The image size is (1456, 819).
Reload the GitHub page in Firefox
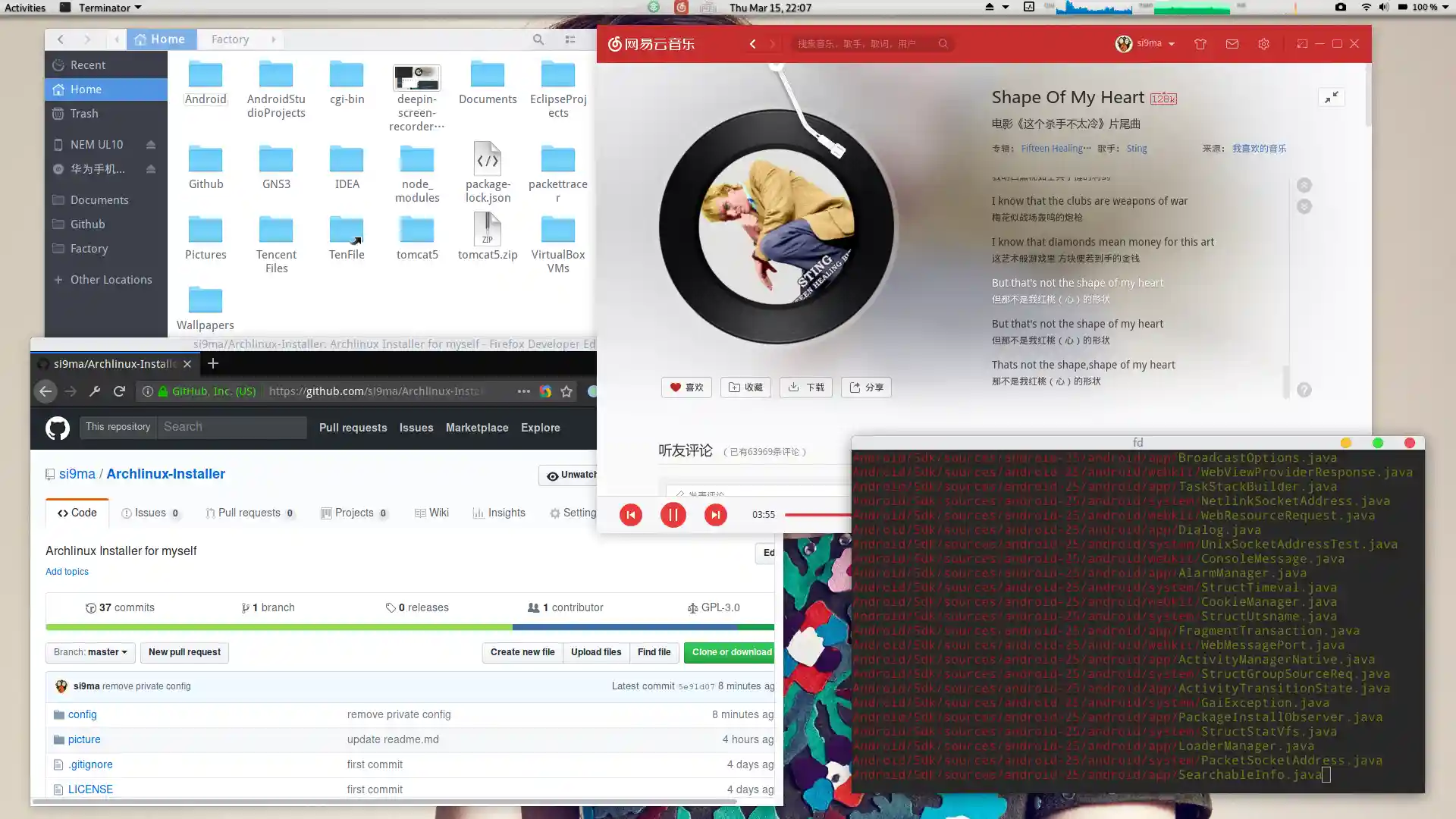pos(119,391)
